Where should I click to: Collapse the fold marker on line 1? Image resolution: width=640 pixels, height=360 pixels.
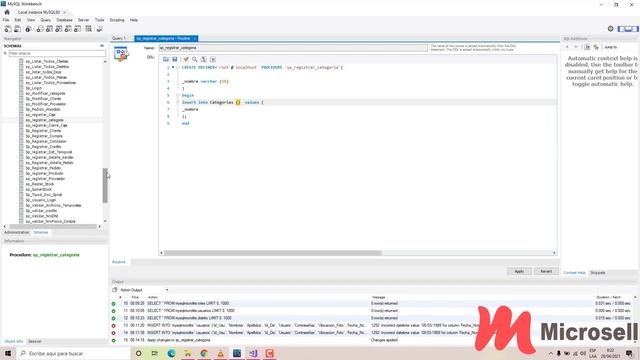[x=178, y=67]
